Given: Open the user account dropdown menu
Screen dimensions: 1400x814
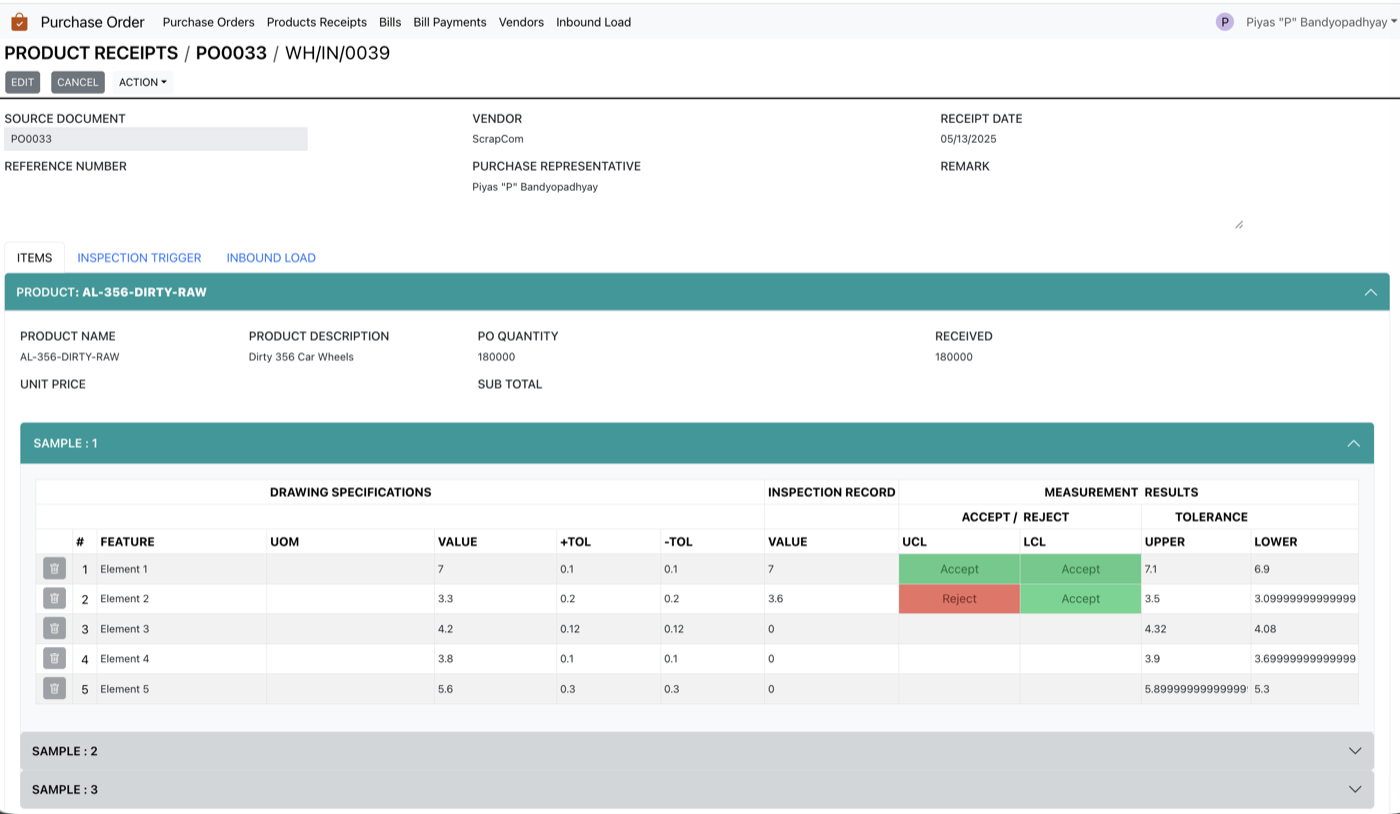Looking at the screenshot, I should [1321, 22].
